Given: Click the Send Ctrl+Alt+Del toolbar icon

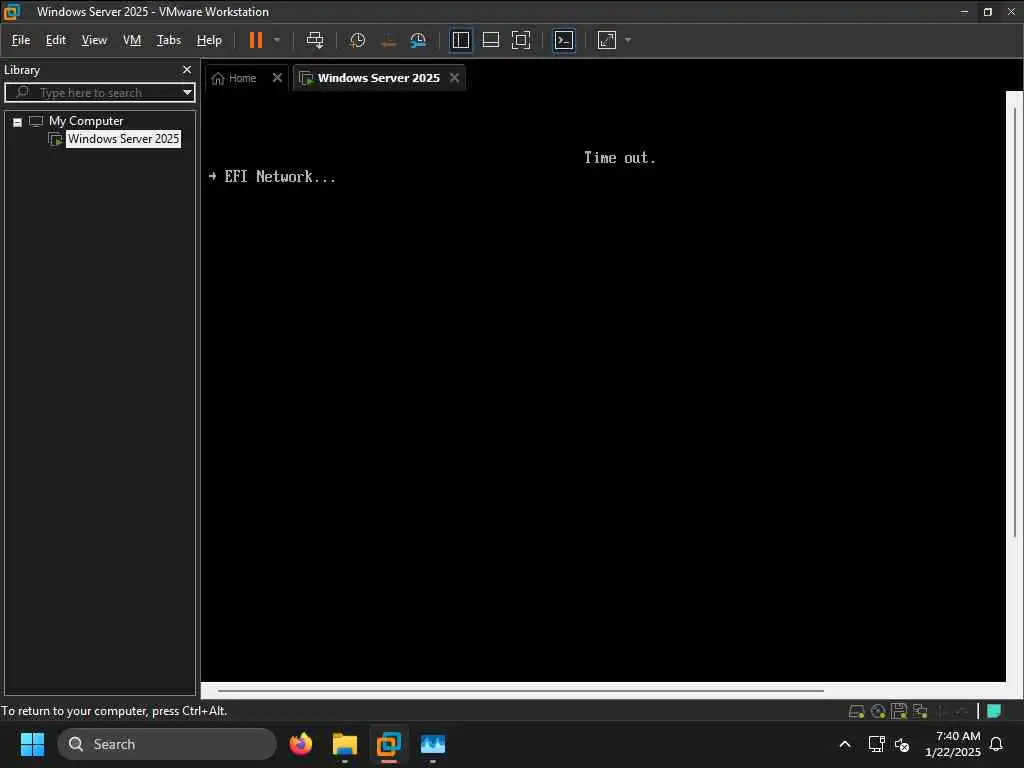Looking at the screenshot, I should click(315, 40).
